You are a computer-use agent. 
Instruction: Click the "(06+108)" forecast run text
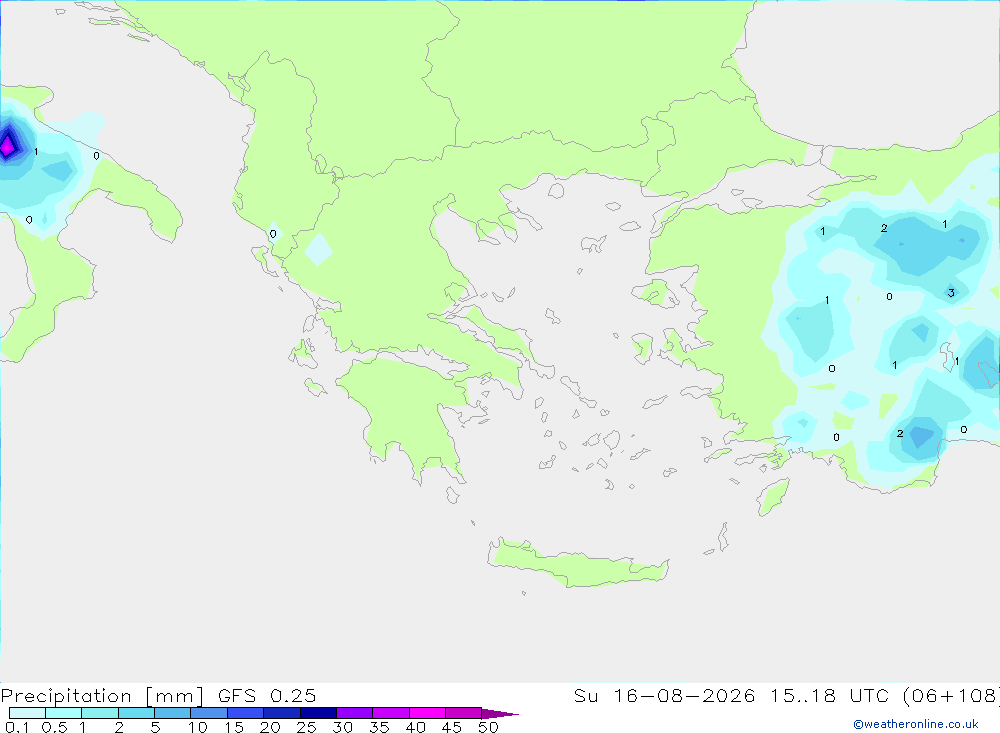(x=951, y=695)
